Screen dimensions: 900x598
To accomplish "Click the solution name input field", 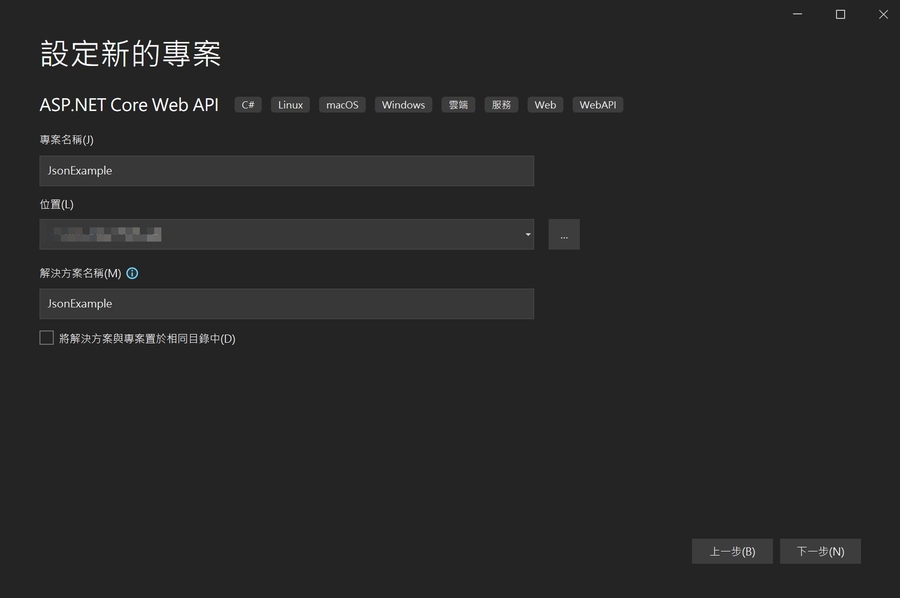I will click(286, 304).
